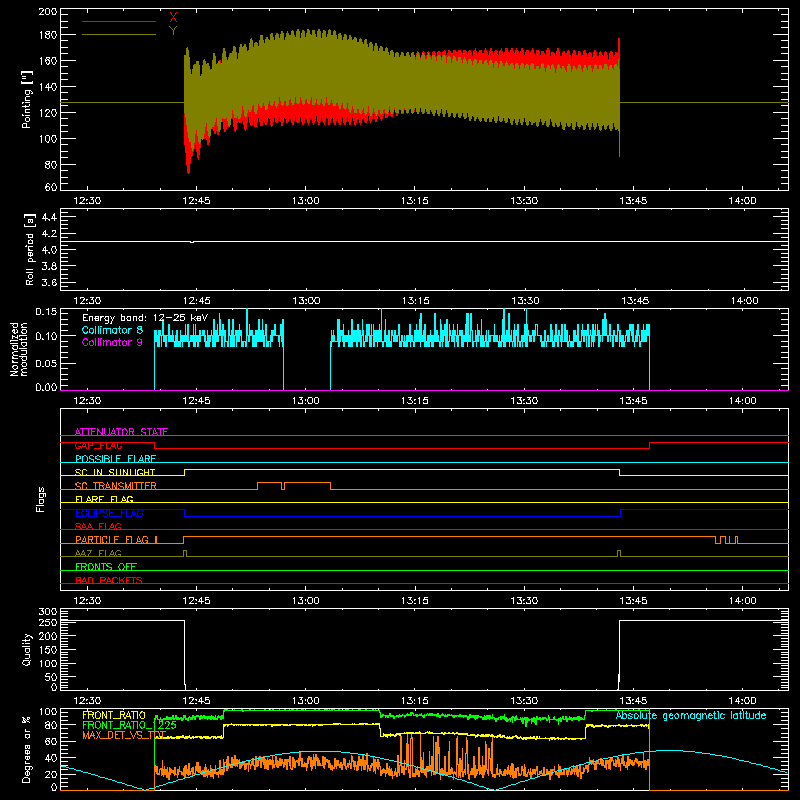
Task: Click the magenta 'Collimator 9' legend entry
Action: point(112,342)
